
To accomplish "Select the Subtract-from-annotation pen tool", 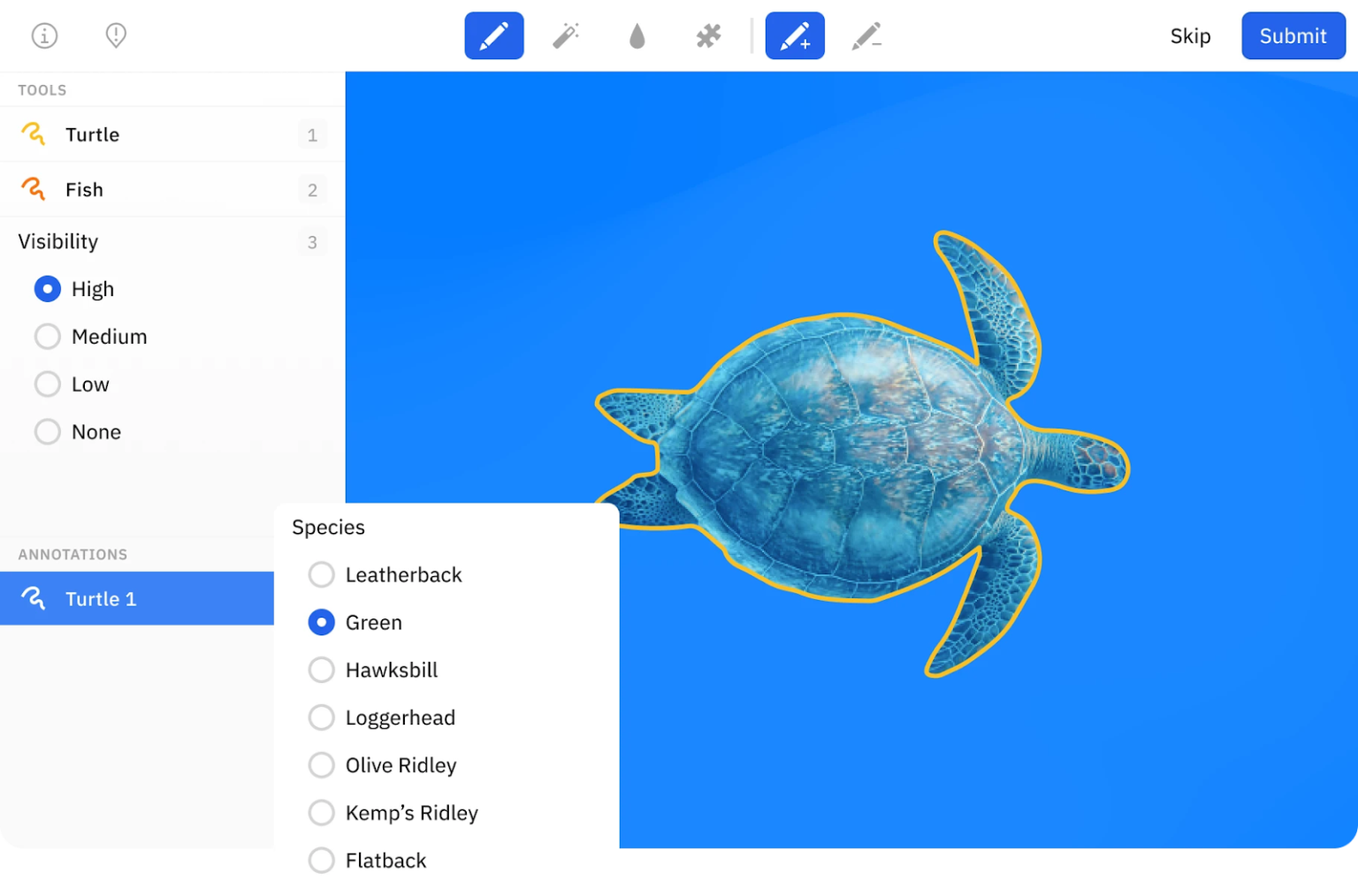I will click(x=866, y=35).
